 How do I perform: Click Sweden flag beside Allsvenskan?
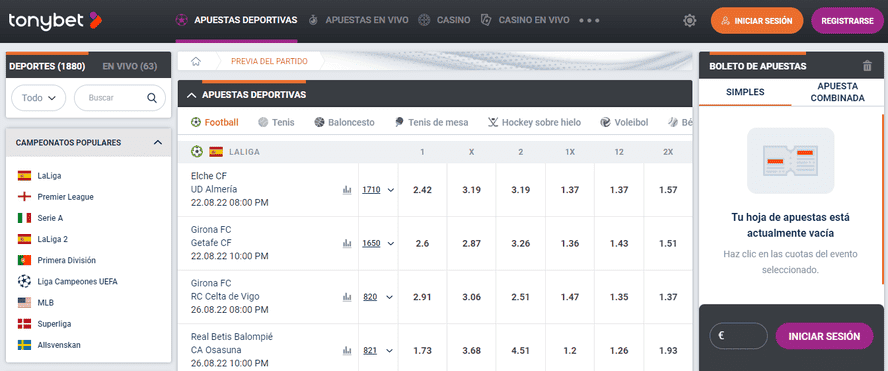24,345
